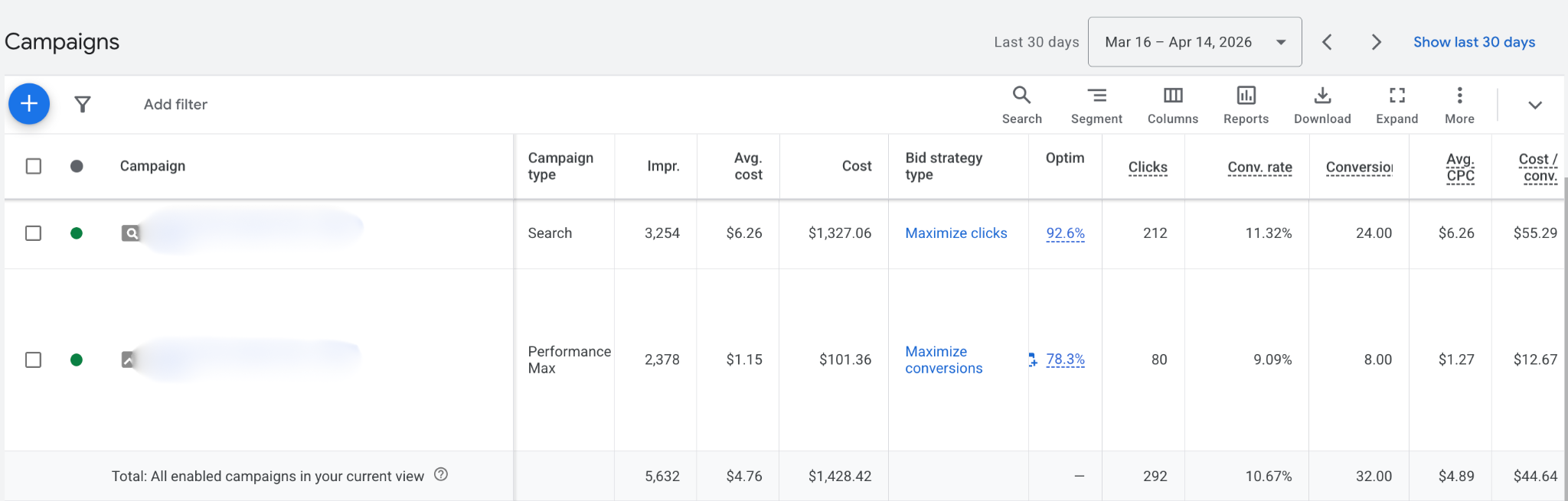1568x501 pixels.
Task: Click the $55.29 cost per conversion cell
Action: click(1535, 233)
